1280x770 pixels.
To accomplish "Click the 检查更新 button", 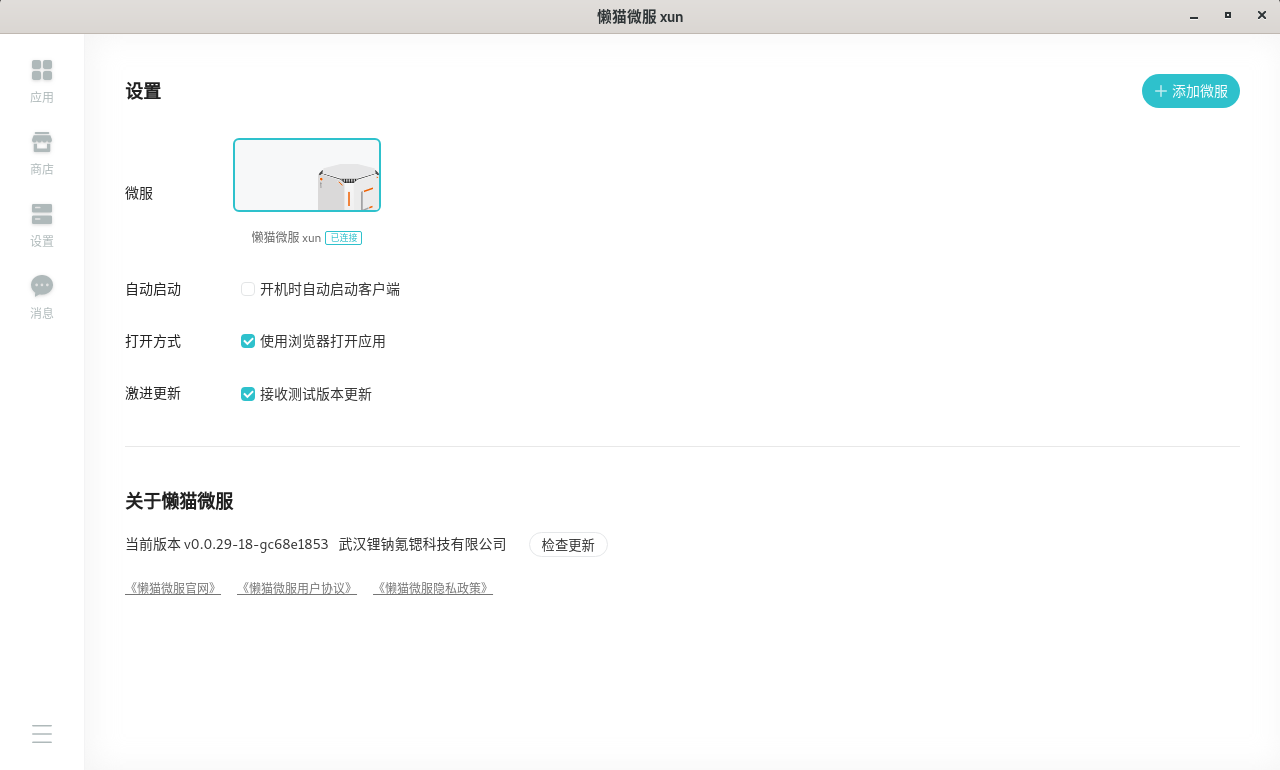I will coord(568,545).
